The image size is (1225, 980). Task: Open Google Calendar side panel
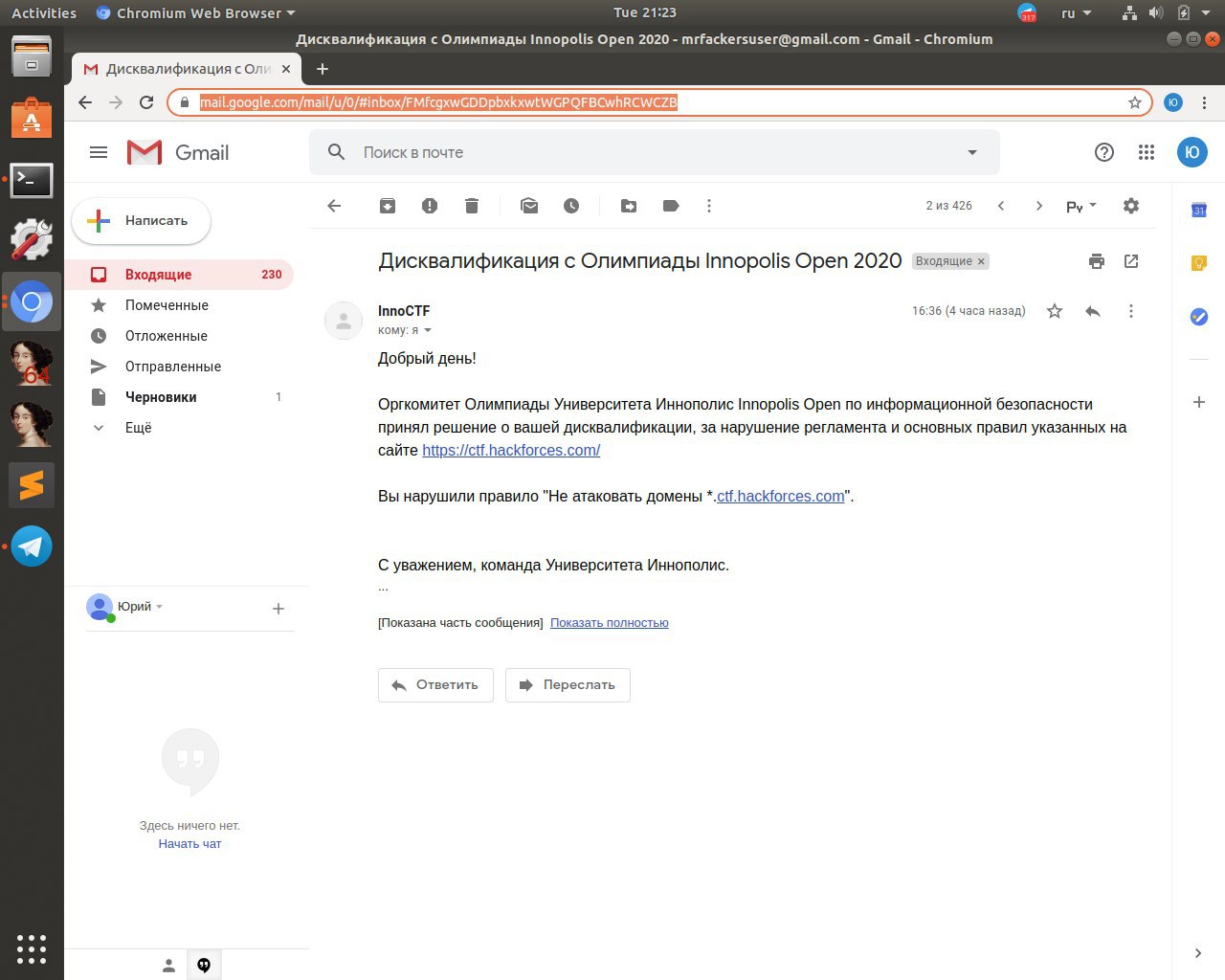tap(1199, 210)
